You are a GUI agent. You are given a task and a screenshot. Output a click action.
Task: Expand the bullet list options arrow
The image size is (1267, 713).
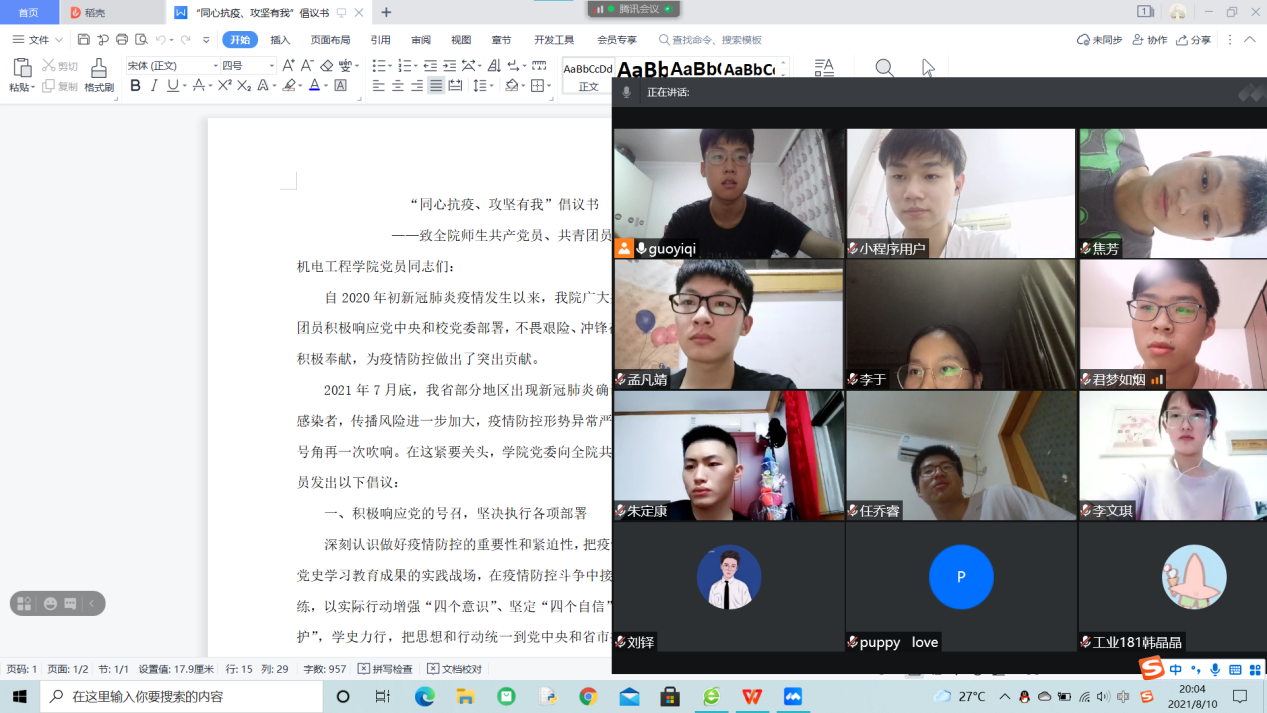click(x=390, y=64)
